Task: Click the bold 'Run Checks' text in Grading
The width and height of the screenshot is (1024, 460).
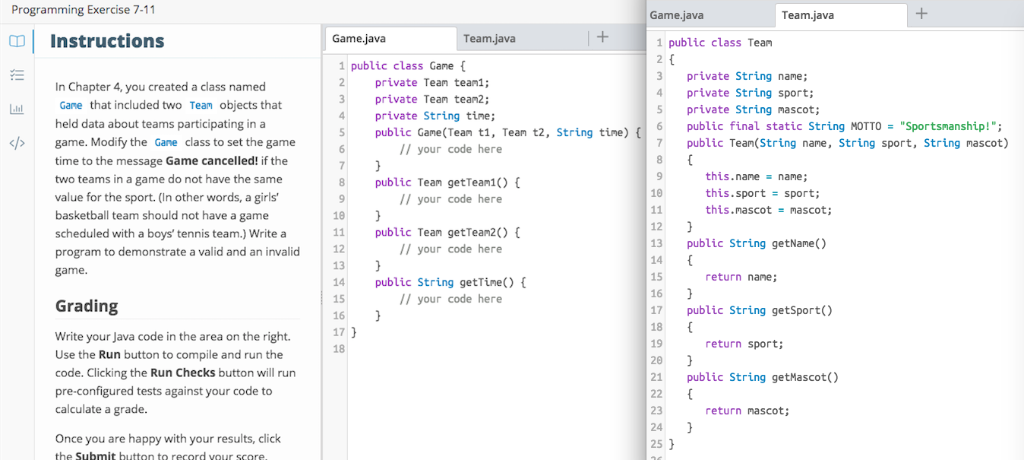Action: (182, 374)
